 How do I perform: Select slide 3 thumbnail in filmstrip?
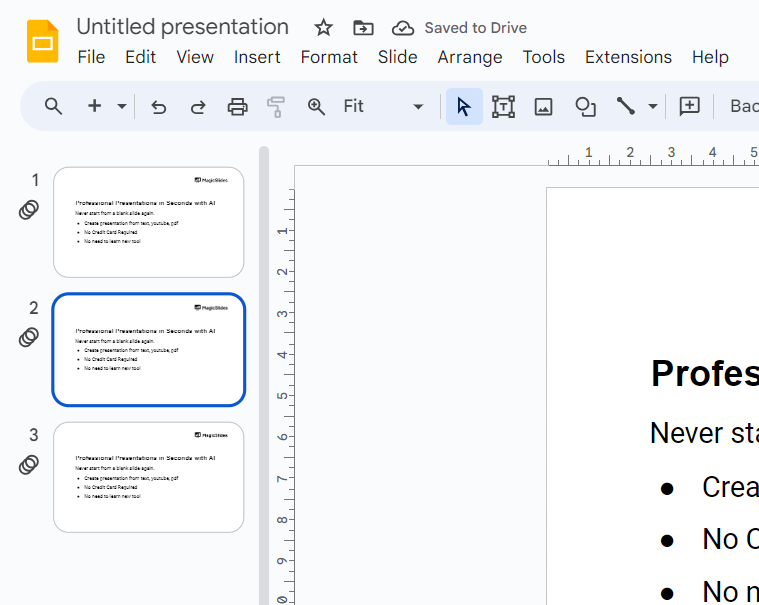tap(148, 477)
